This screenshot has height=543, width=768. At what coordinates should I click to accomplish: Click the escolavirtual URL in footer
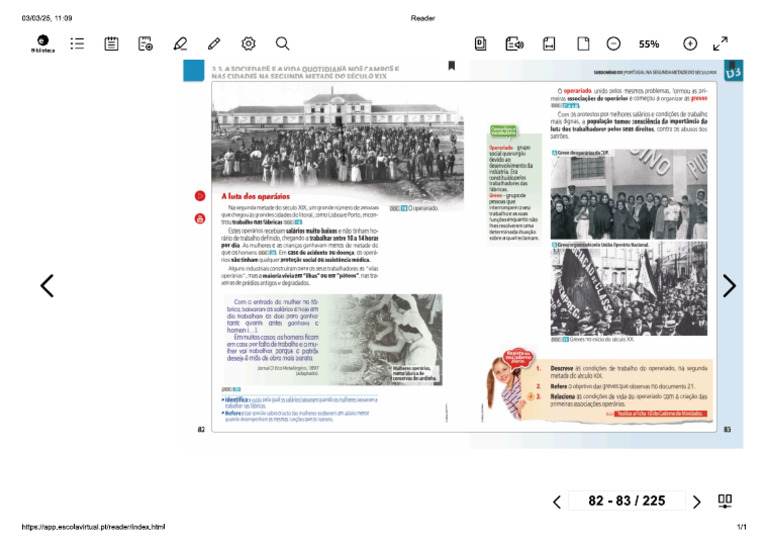click(93, 527)
